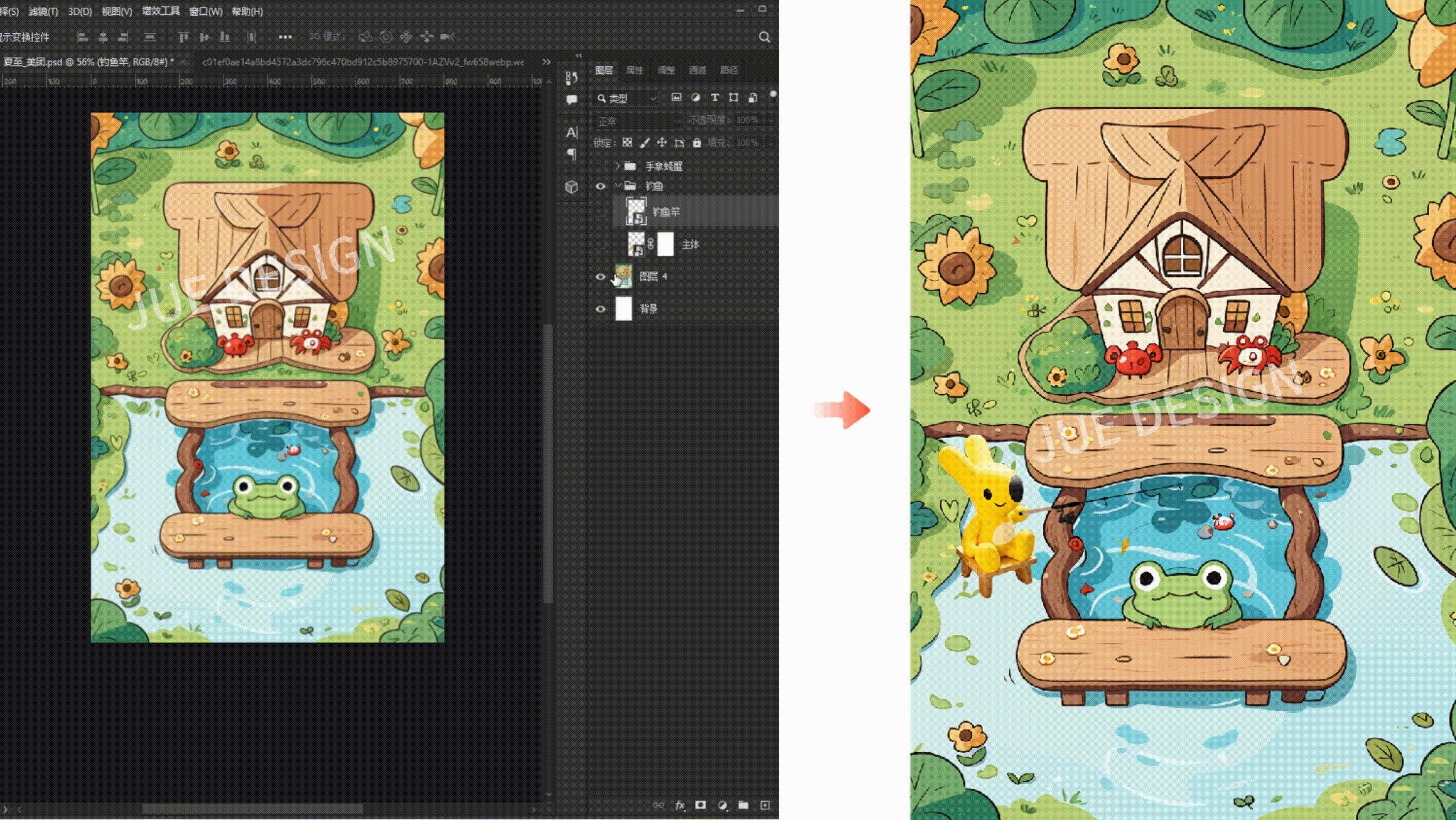Create a new group folder icon
The width and height of the screenshot is (1456, 820).
point(743,805)
